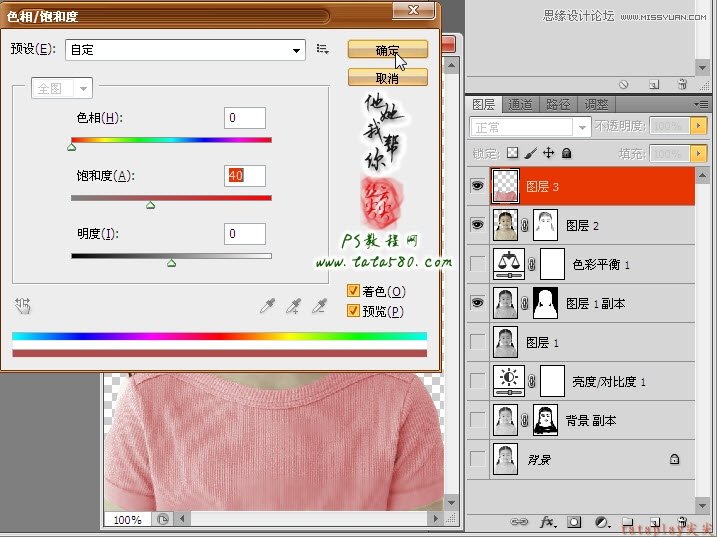
Task: Click lock image pixels brush icon
Action: coord(530,153)
